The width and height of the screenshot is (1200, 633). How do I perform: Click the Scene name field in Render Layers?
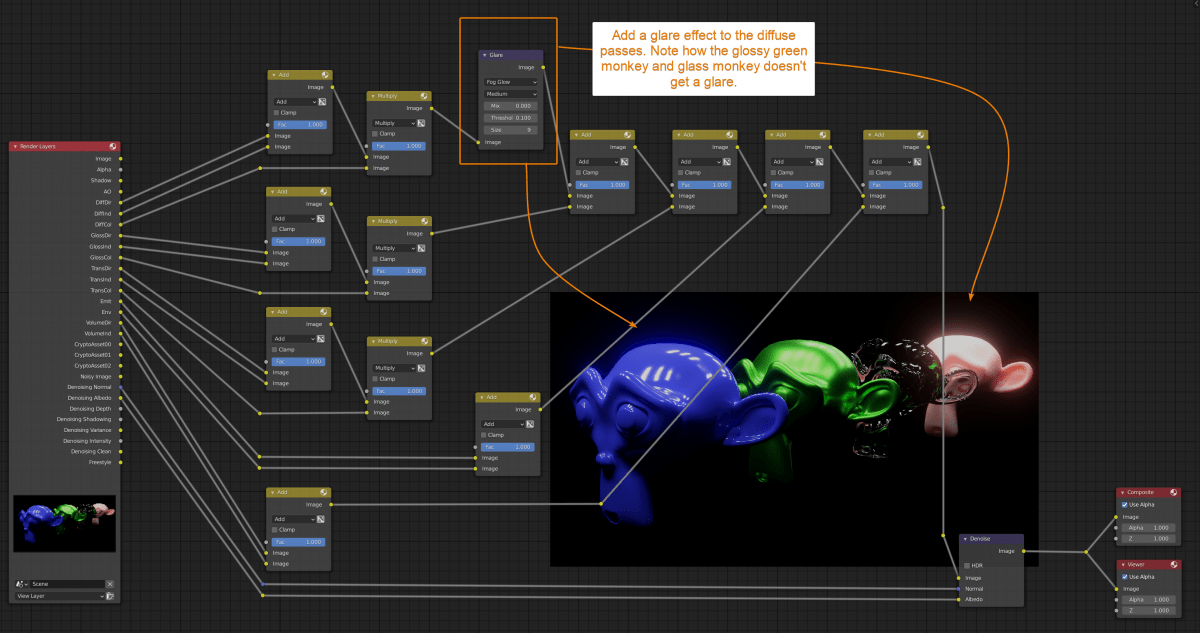[67, 584]
